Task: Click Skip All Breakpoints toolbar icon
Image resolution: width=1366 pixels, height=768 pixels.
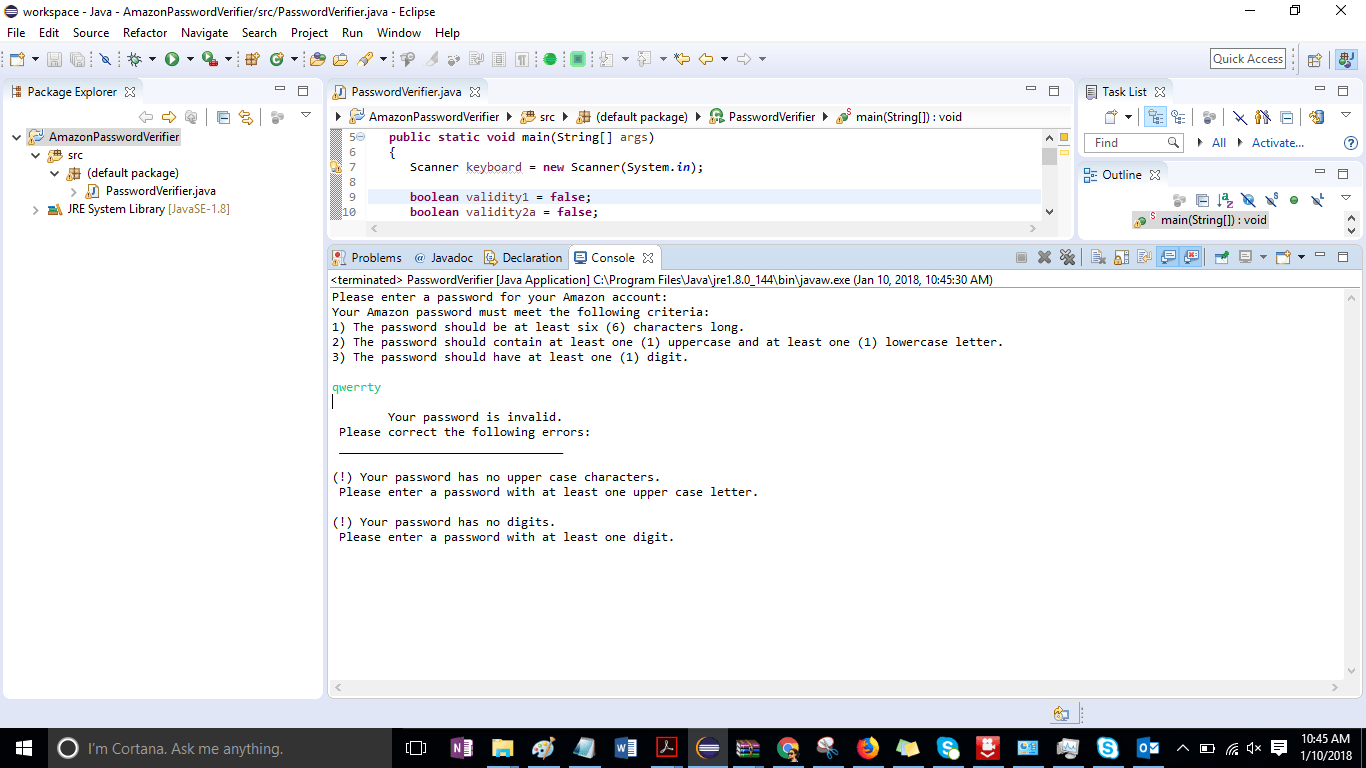Action: tap(105, 60)
